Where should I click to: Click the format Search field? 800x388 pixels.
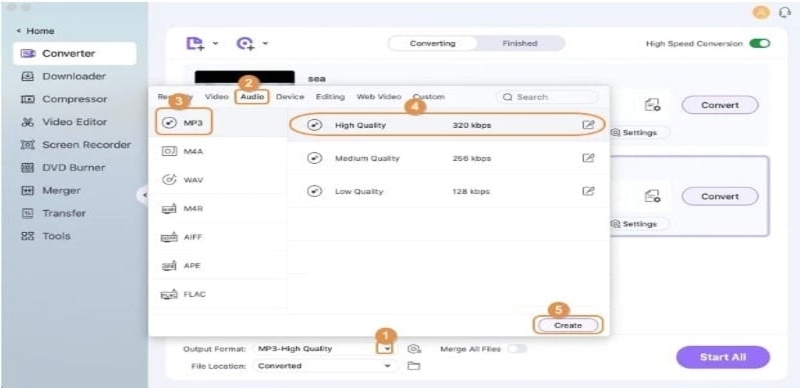pyautogui.click(x=546, y=97)
